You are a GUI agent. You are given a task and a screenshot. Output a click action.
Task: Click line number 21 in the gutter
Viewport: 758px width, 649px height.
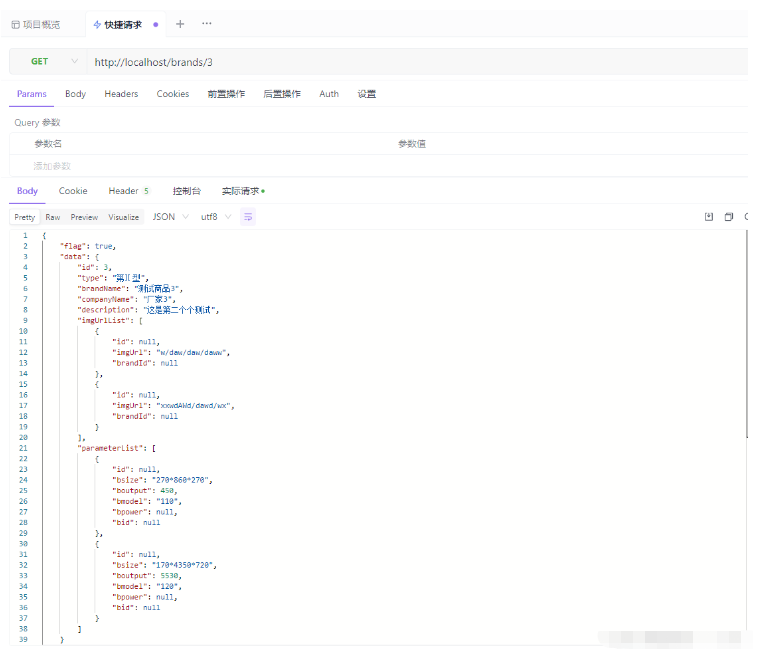pyautogui.click(x=23, y=448)
